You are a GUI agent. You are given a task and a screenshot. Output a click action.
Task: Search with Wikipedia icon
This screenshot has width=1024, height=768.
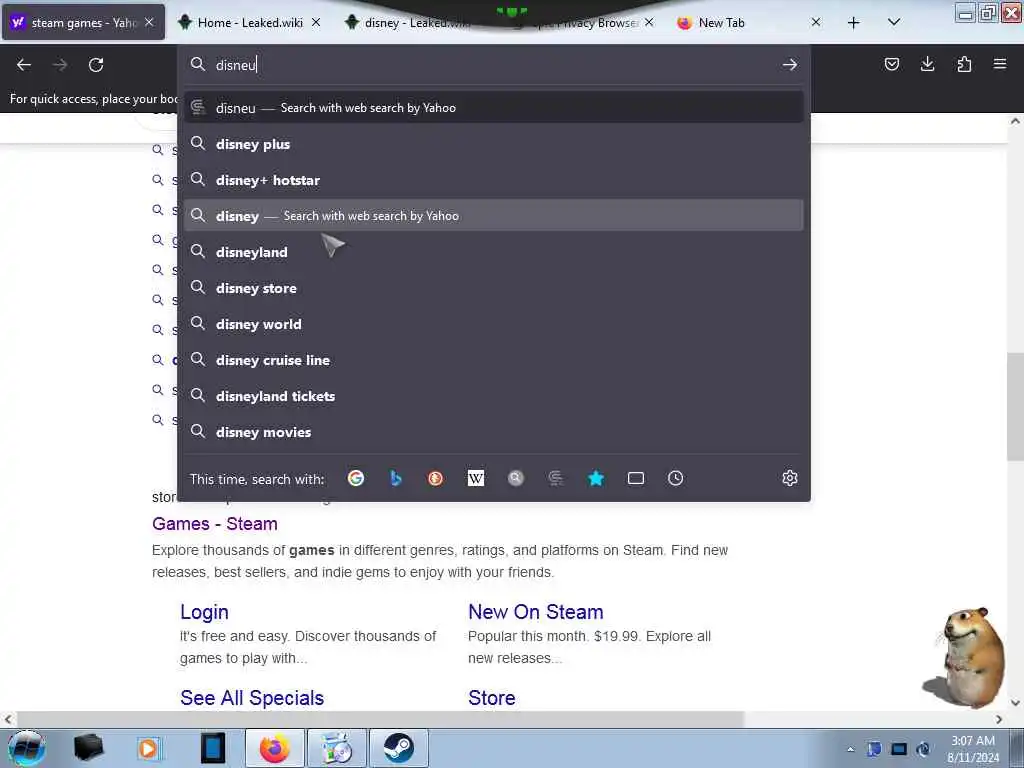coord(476,479)
